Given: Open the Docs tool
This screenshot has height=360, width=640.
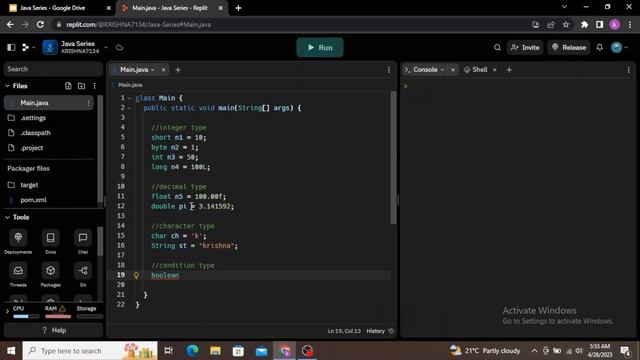Looking at the screenshot, I should click(x=51, y=242).
